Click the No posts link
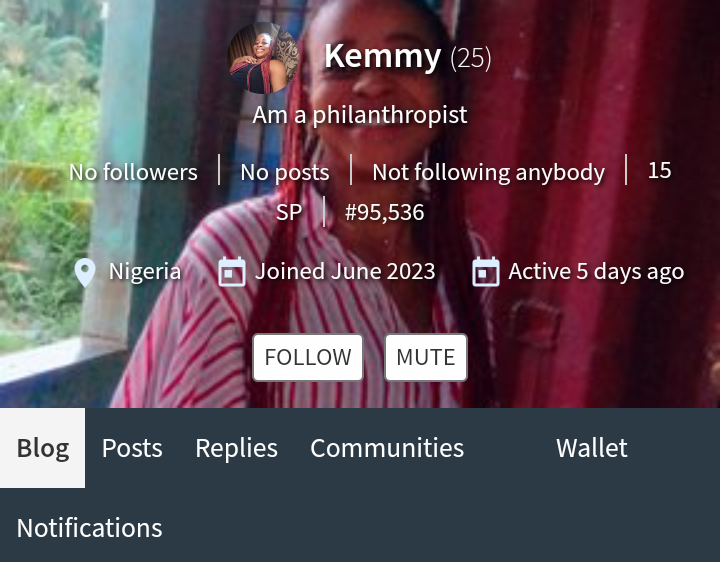 pyautogui.click(x=285, y=173)
